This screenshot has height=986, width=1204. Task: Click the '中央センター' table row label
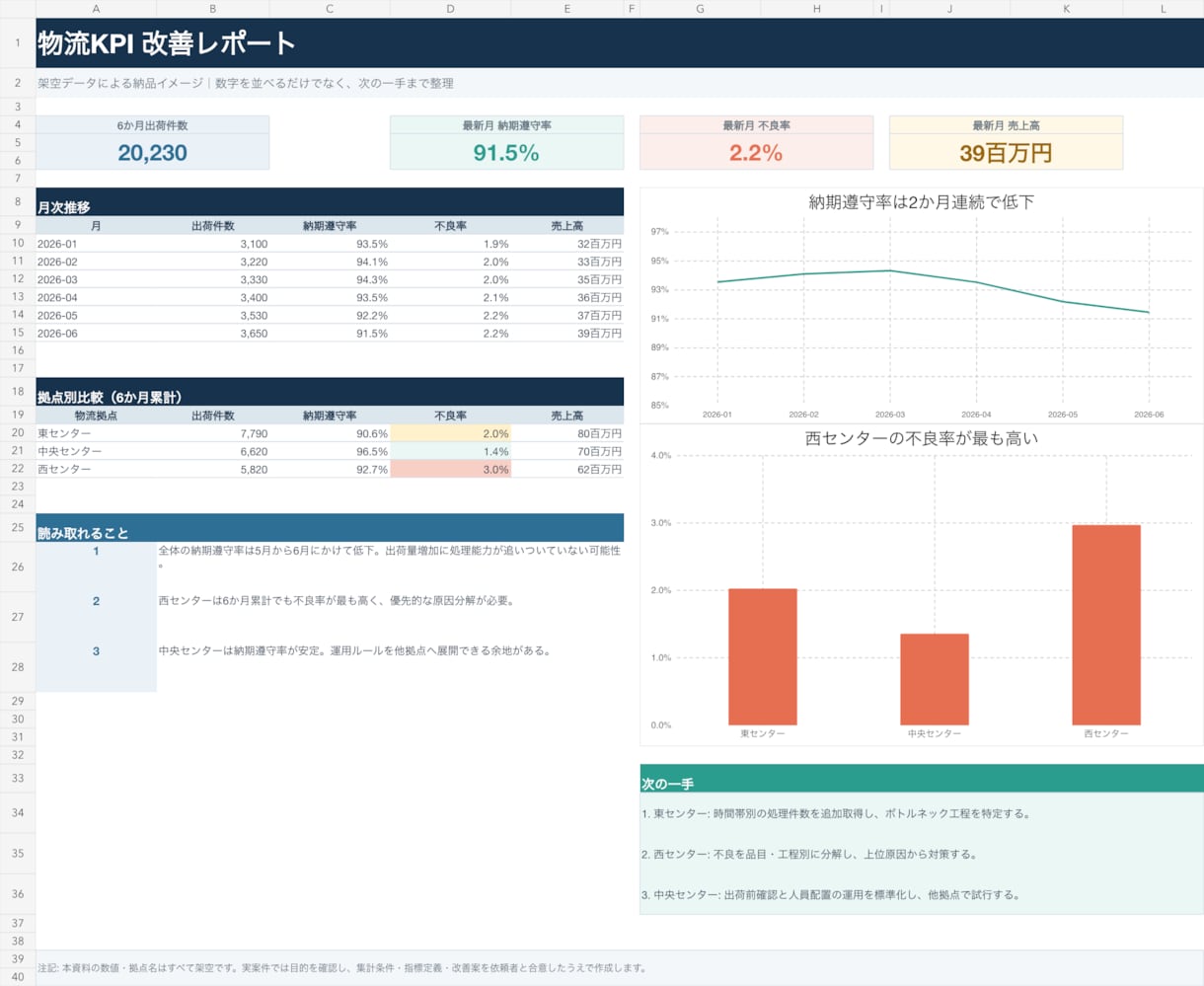point(96,451)
